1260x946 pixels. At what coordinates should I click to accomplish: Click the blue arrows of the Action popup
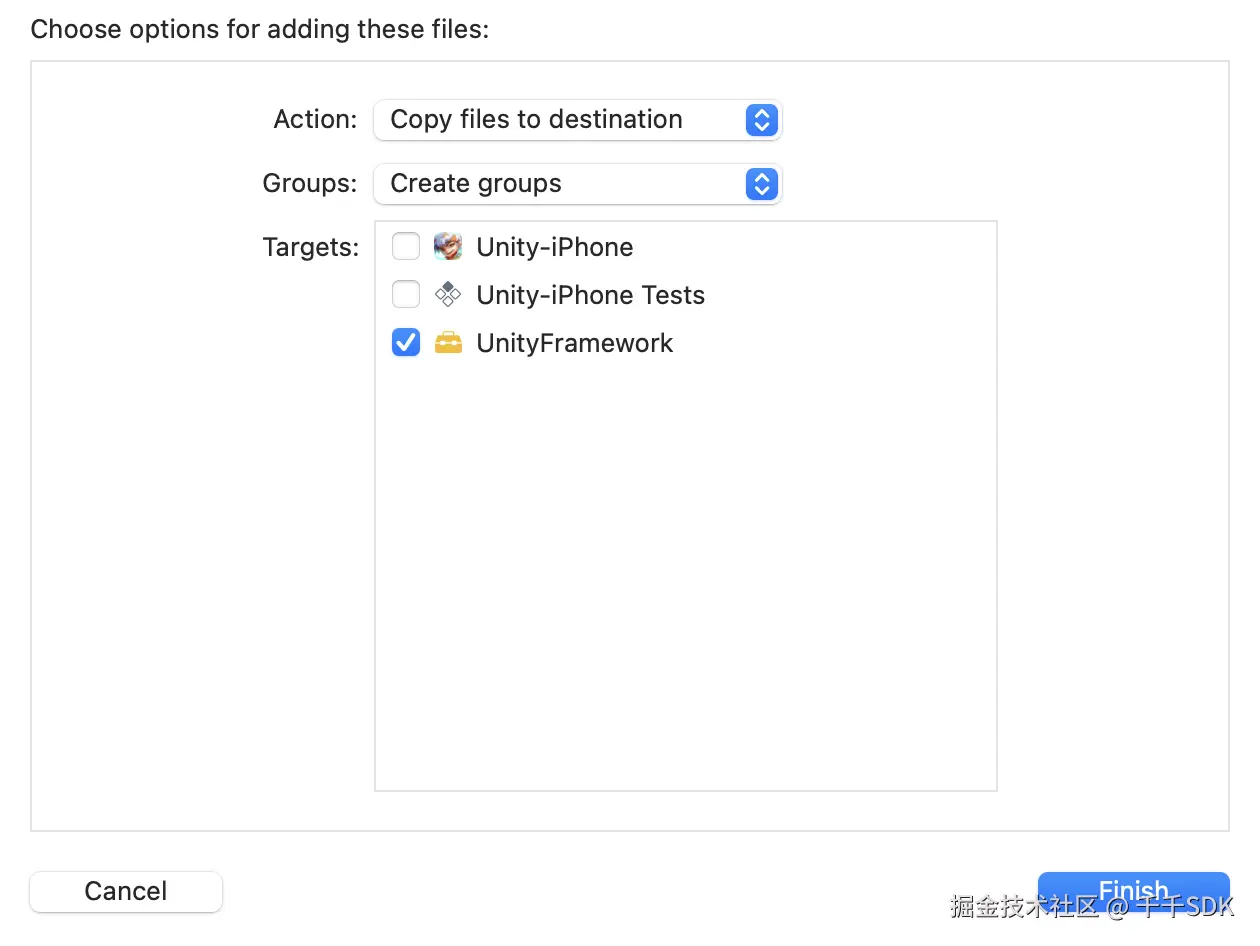(x=761, y=120)
